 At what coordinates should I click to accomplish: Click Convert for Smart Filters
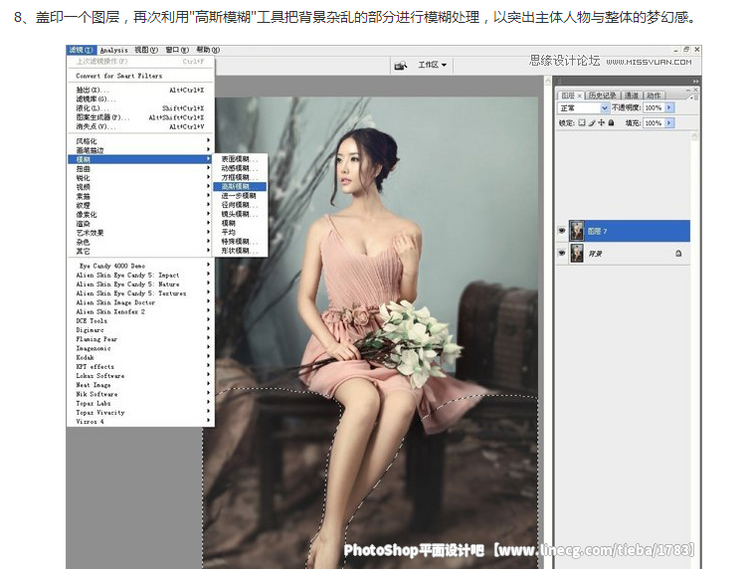pos(140,76)
